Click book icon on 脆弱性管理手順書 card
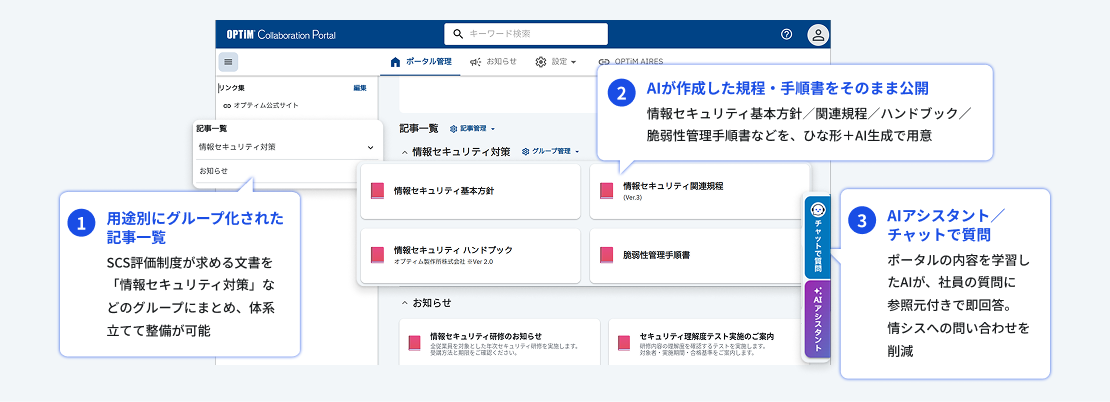Viewport: 1110px width, 402px height. 606,255
